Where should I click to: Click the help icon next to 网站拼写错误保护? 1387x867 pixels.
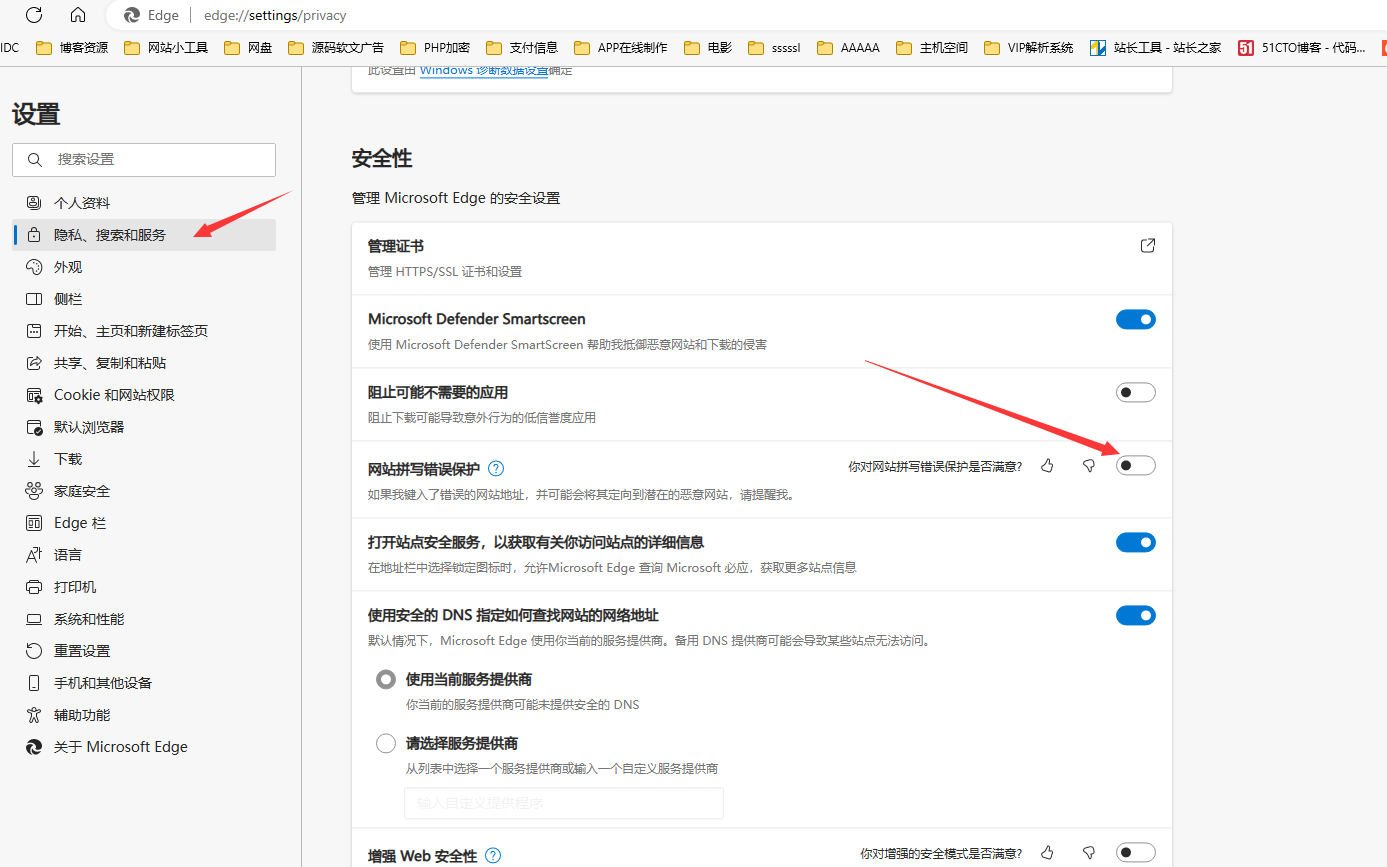(x=496, y=468)
